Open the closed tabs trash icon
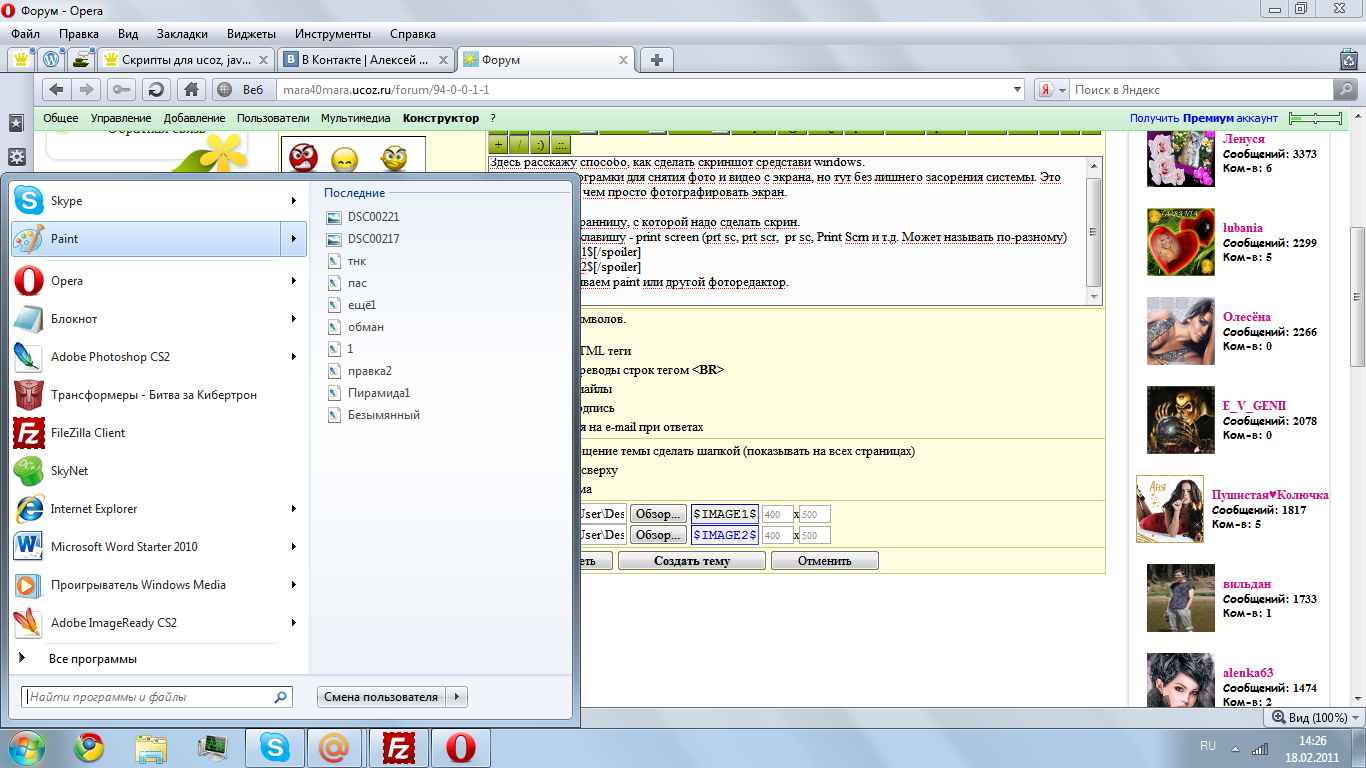Image resolution: width=1366 pixels, height=768 pixels. 1347,60
